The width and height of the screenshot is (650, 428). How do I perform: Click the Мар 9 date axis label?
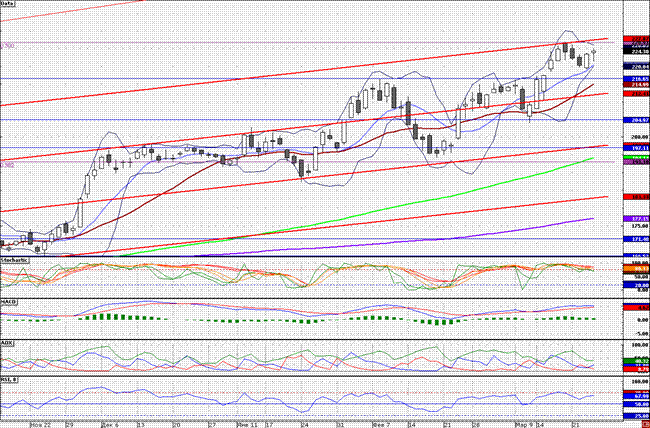tap(523, 423)
